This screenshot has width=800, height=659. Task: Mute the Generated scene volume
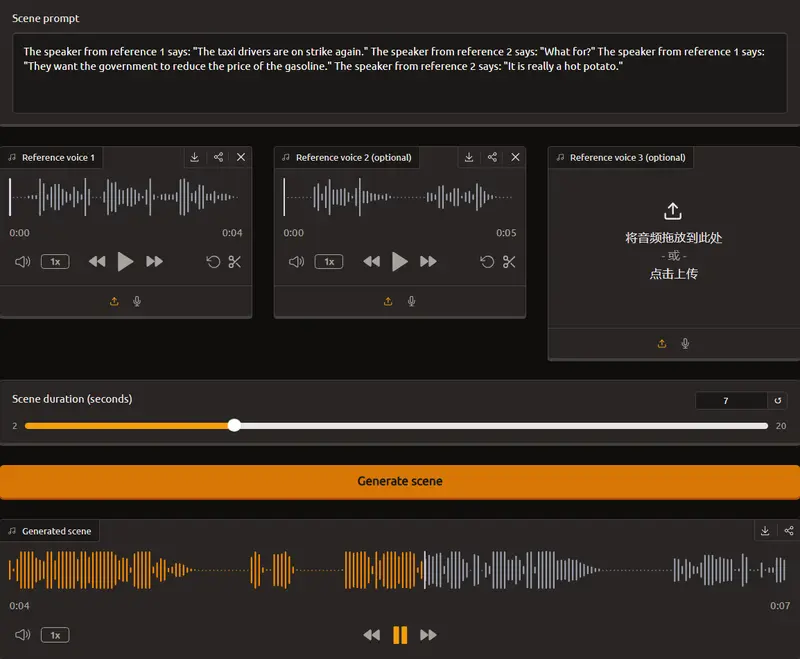[22, 635]
